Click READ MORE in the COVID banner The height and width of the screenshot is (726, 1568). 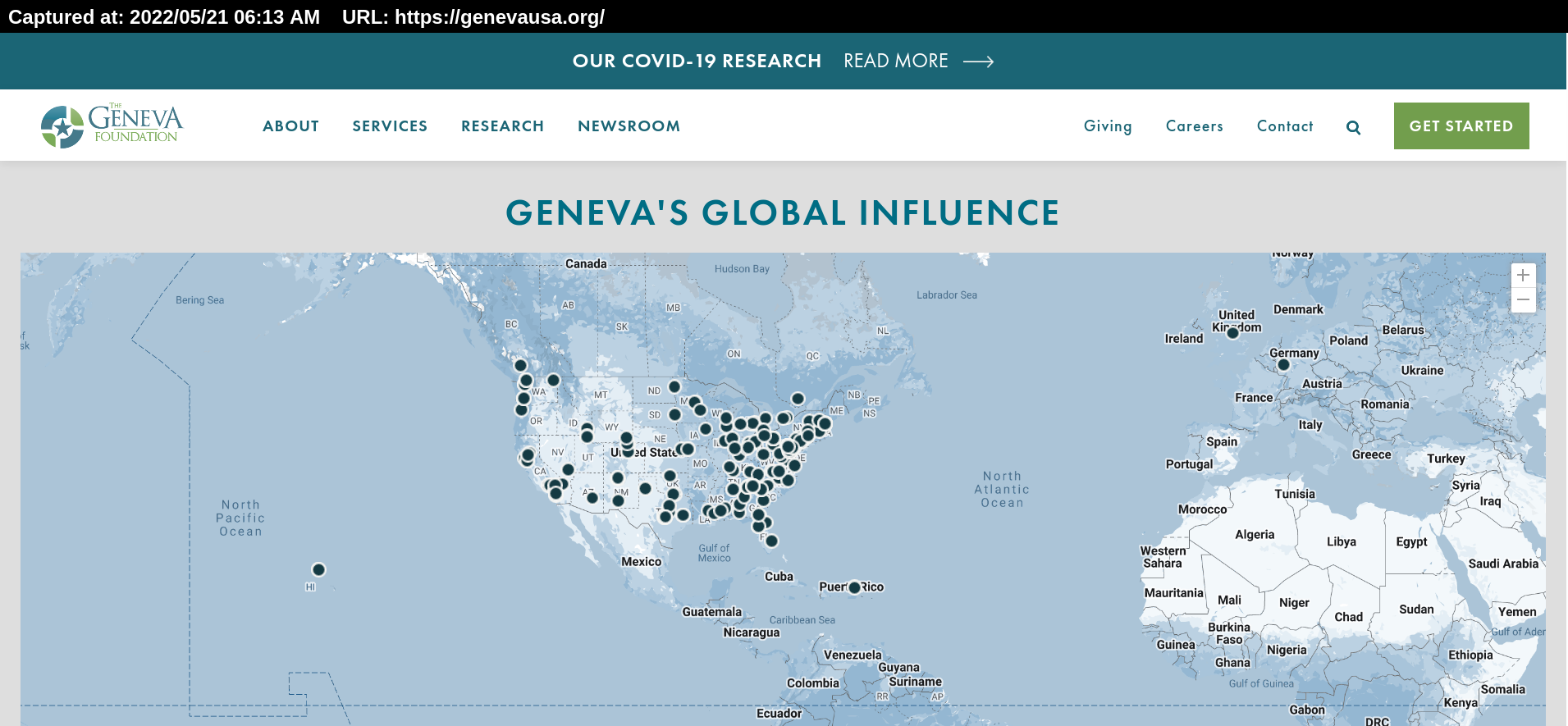[x=896, y=62]
